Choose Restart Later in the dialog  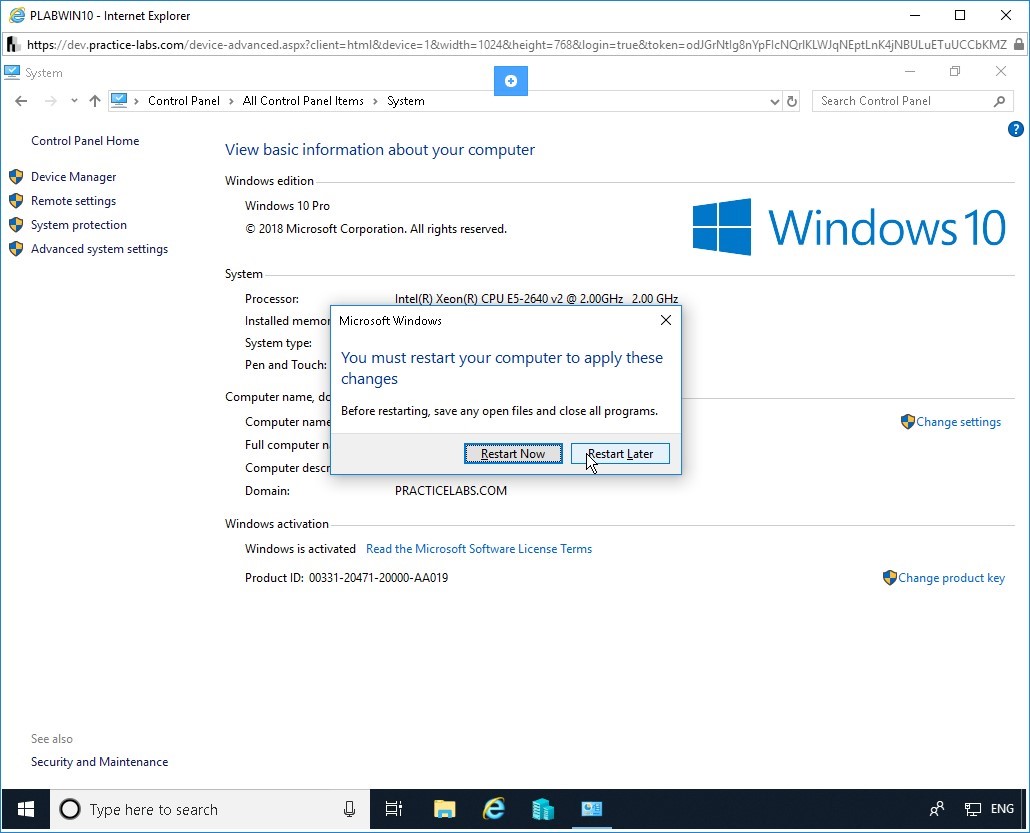click(x=620, y=453)
